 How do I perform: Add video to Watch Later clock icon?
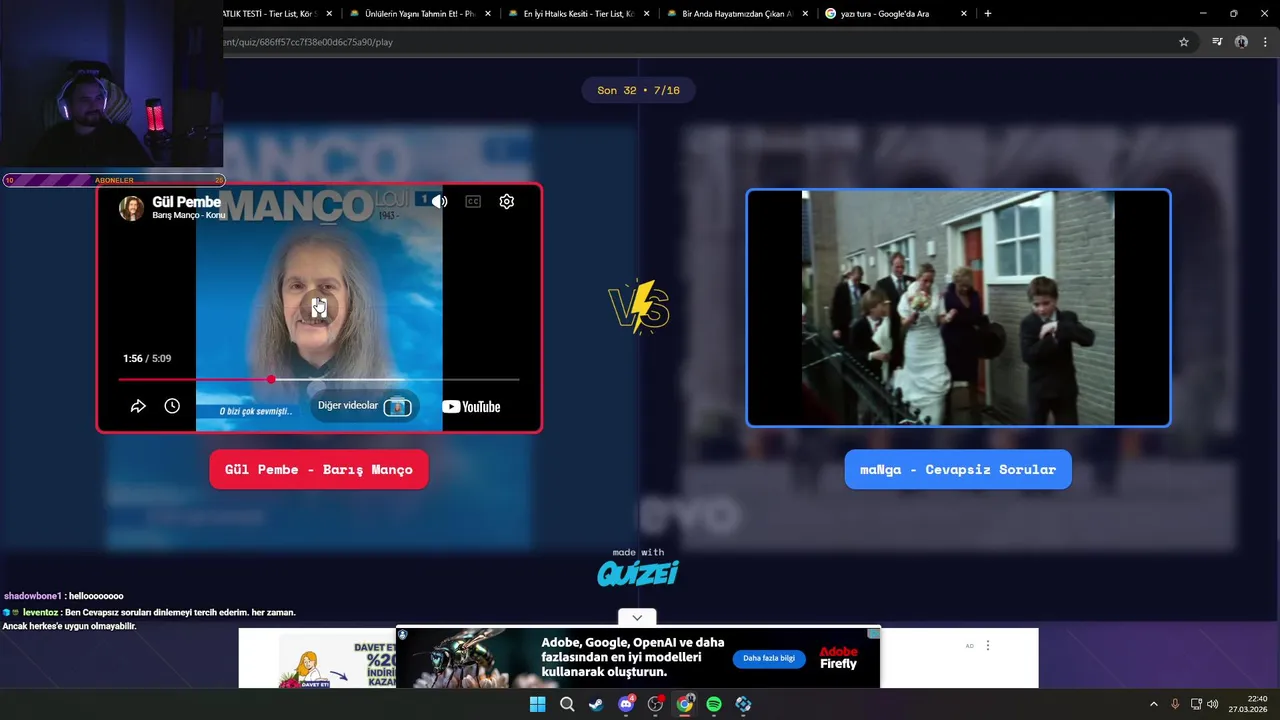[172, 406]
